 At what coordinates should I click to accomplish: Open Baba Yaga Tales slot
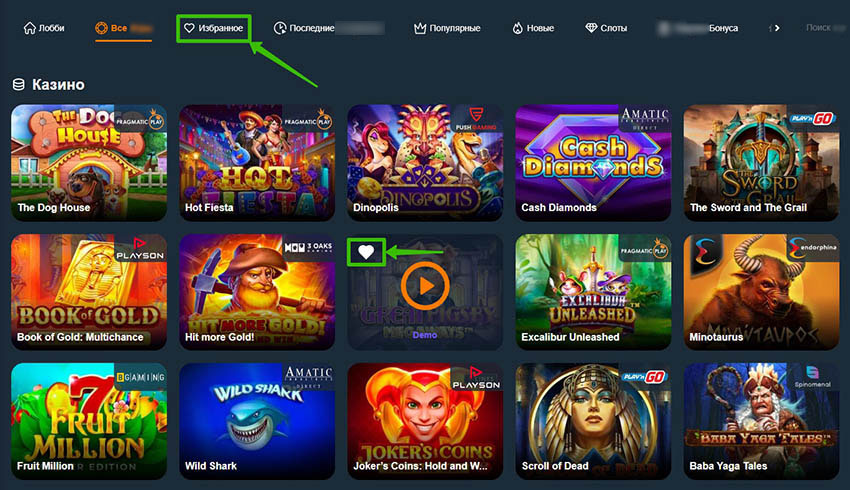[x=761, y=421]
